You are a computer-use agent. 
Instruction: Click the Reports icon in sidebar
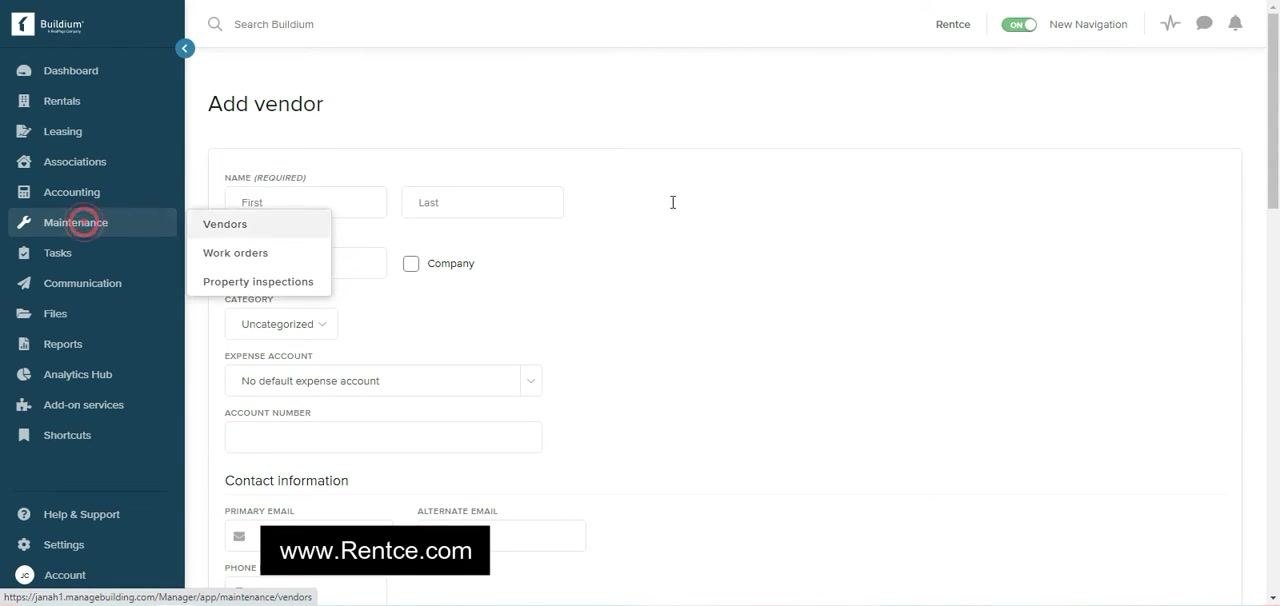(24, 344)
